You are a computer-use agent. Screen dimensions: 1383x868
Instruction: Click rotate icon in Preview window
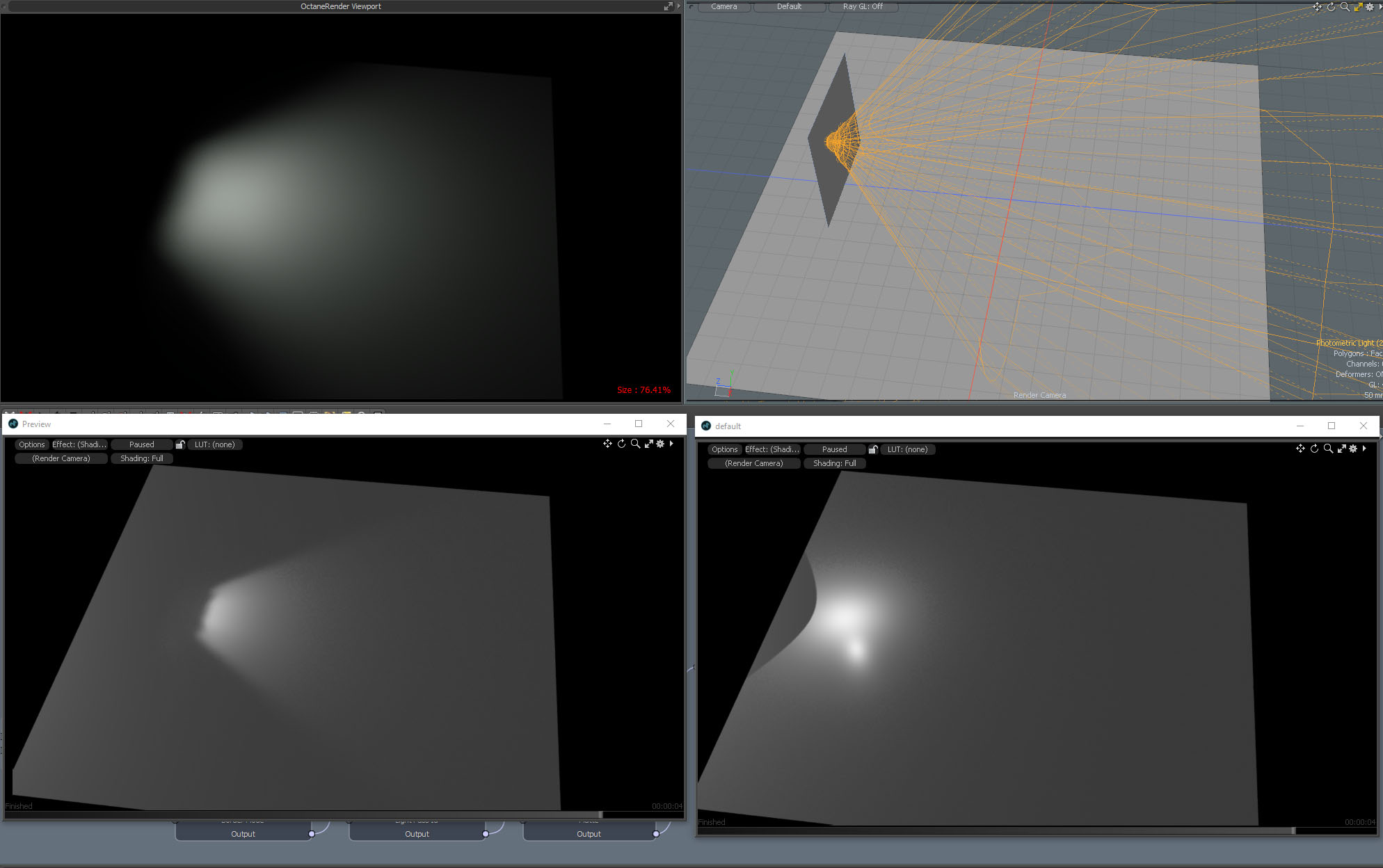tap(621, 444)
